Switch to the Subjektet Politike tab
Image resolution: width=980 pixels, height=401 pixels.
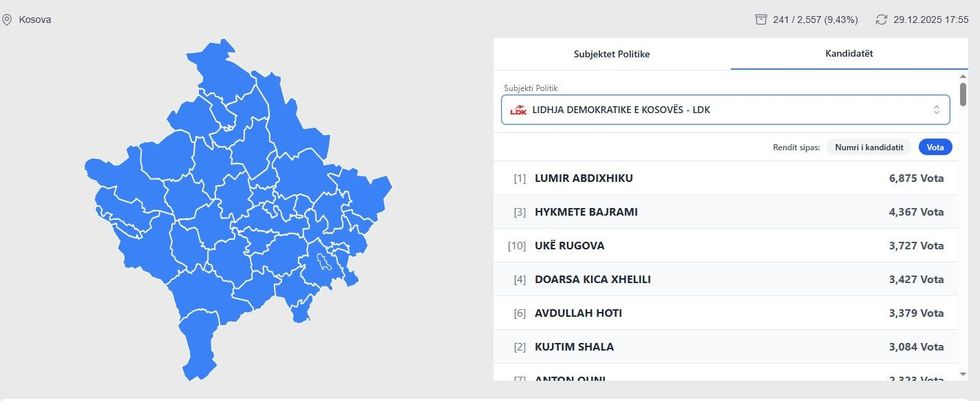click(611, 54)
